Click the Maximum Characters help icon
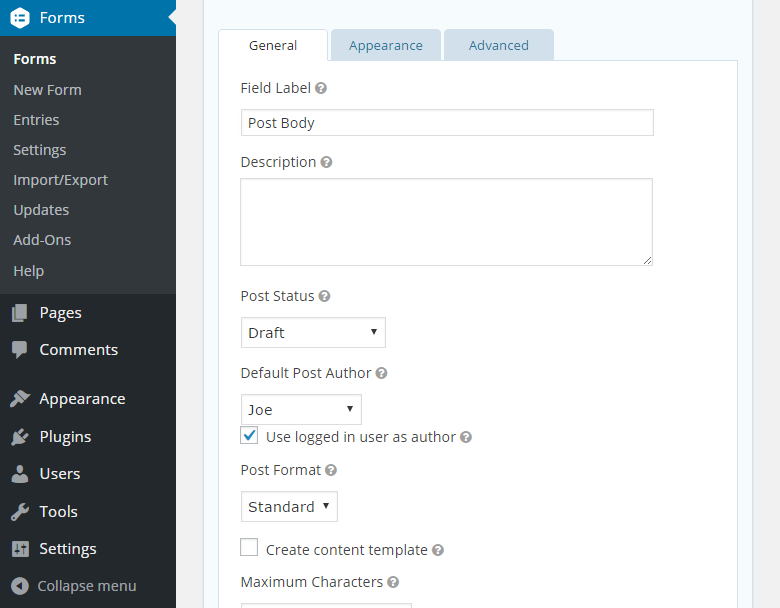Viewport: 780px width, 608px height. [x=393, y=582]
